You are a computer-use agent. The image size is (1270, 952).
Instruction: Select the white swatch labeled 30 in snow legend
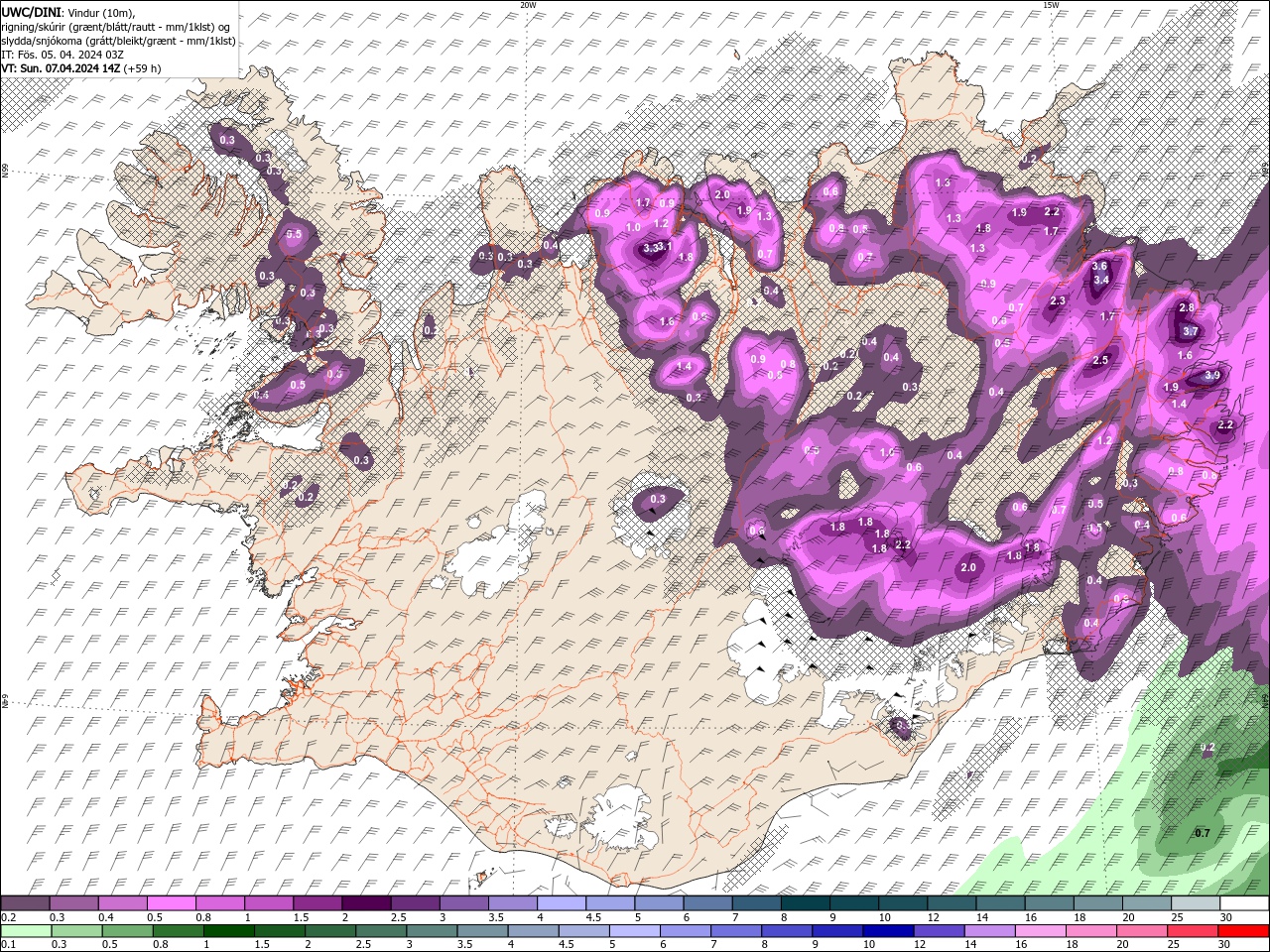pyautogui.click(x=1243, y=903)
